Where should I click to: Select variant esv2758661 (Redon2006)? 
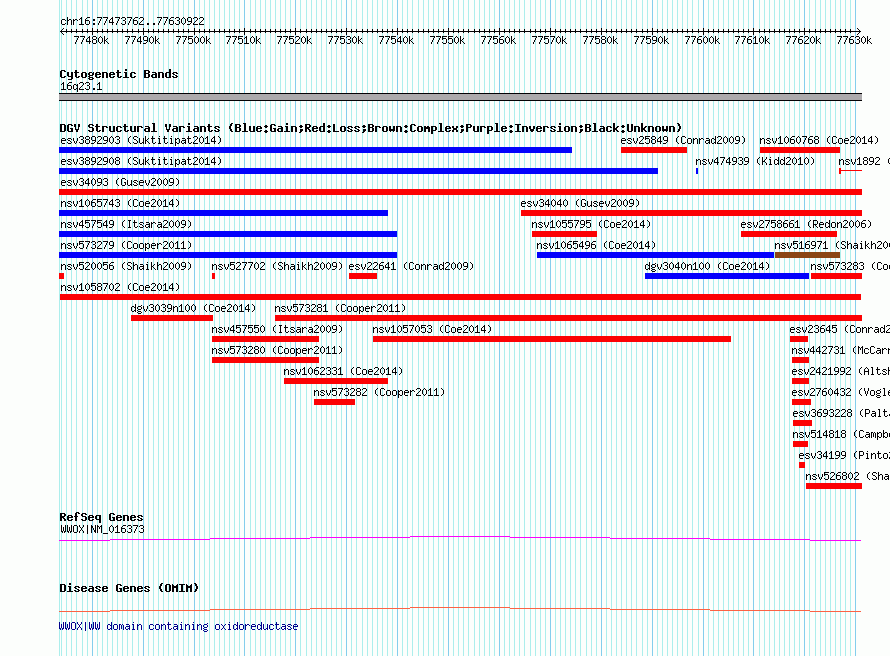coord(806,224)
